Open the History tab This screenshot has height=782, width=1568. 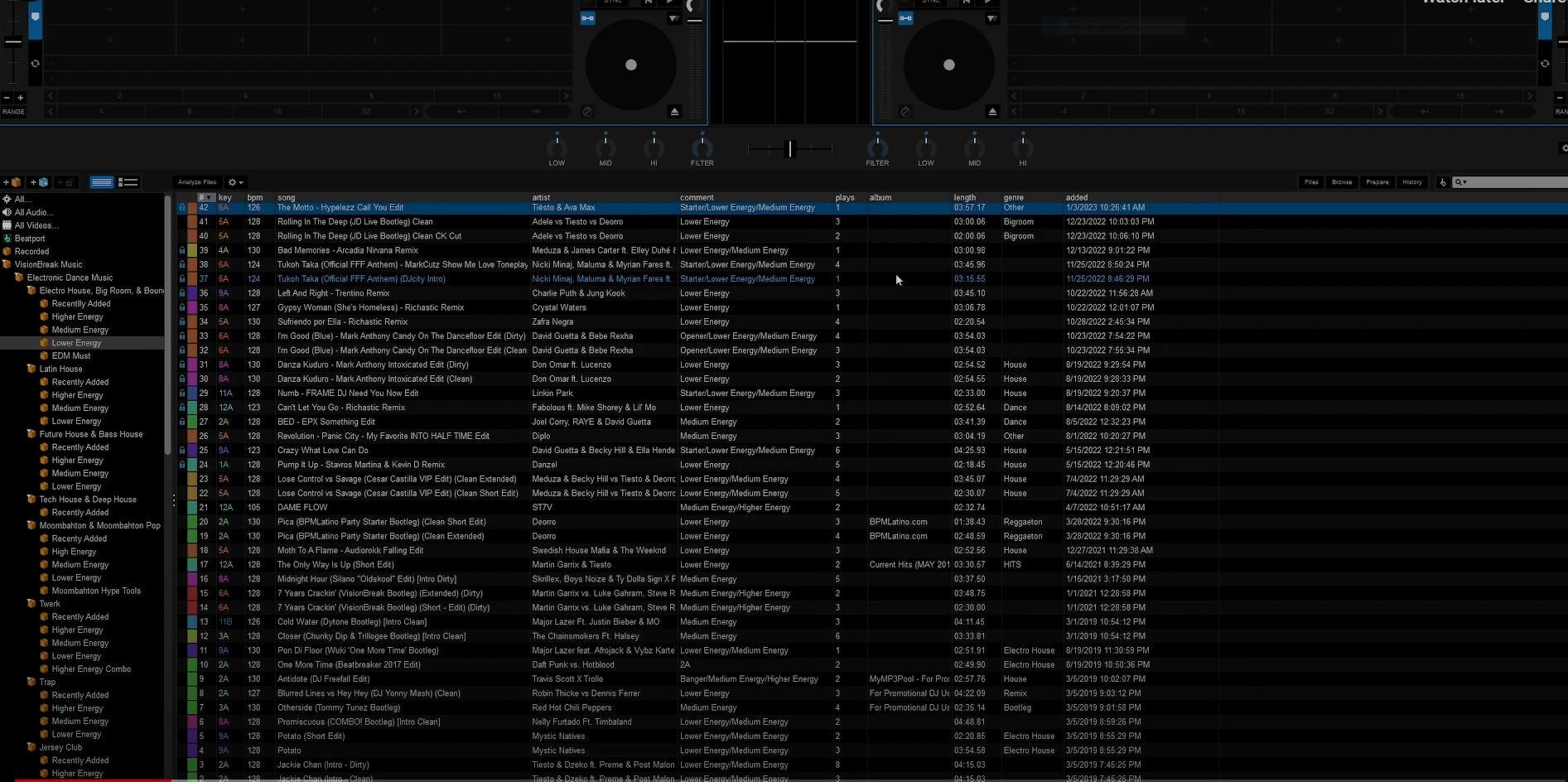[x=1411, y=182]
